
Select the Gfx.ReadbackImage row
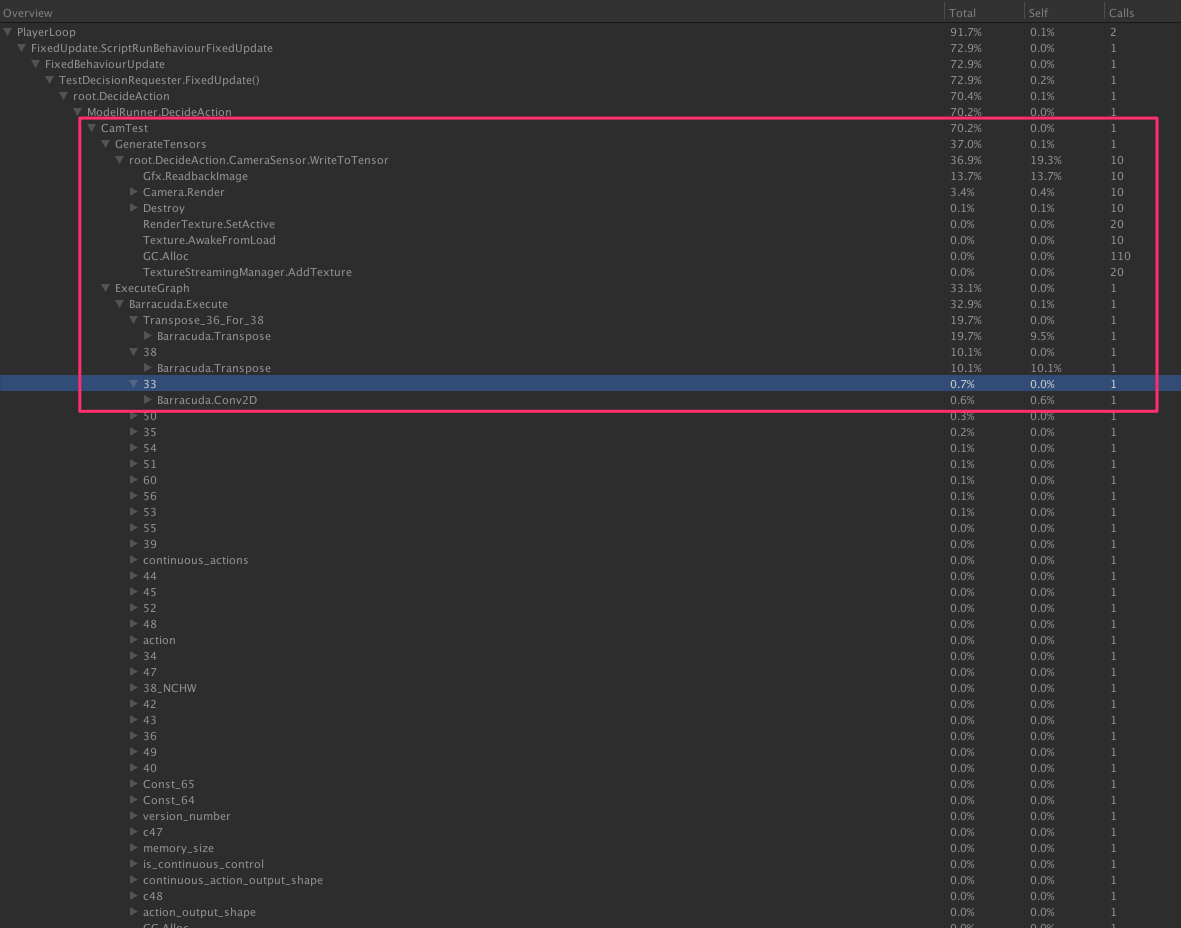click(x=195, y=176)
